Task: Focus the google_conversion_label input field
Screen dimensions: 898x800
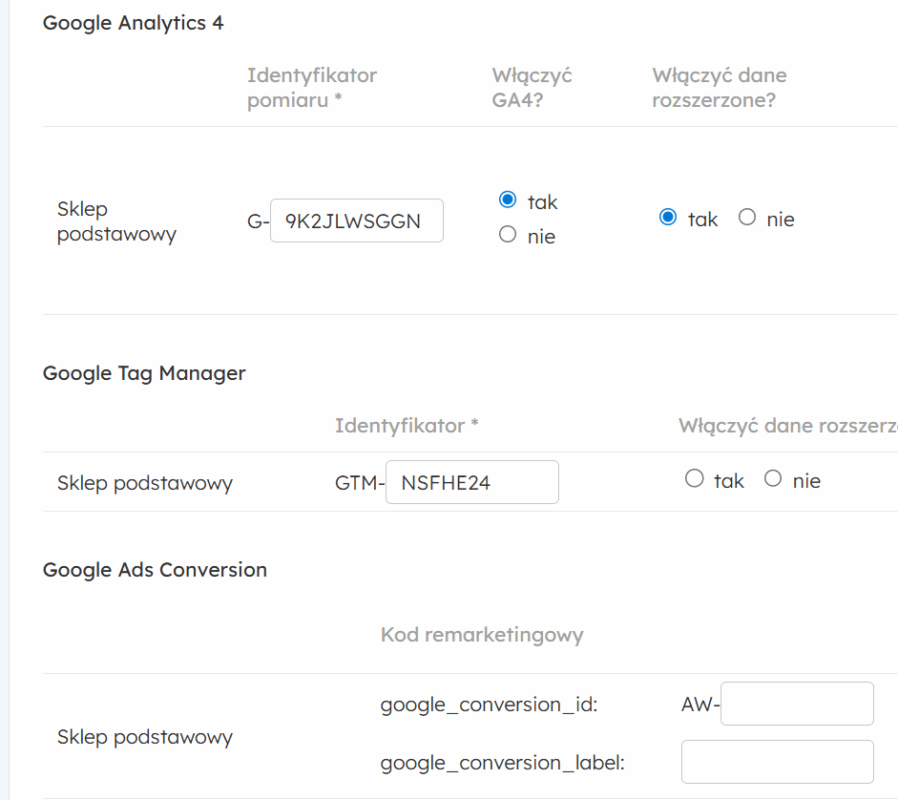Action: (777, 762)
